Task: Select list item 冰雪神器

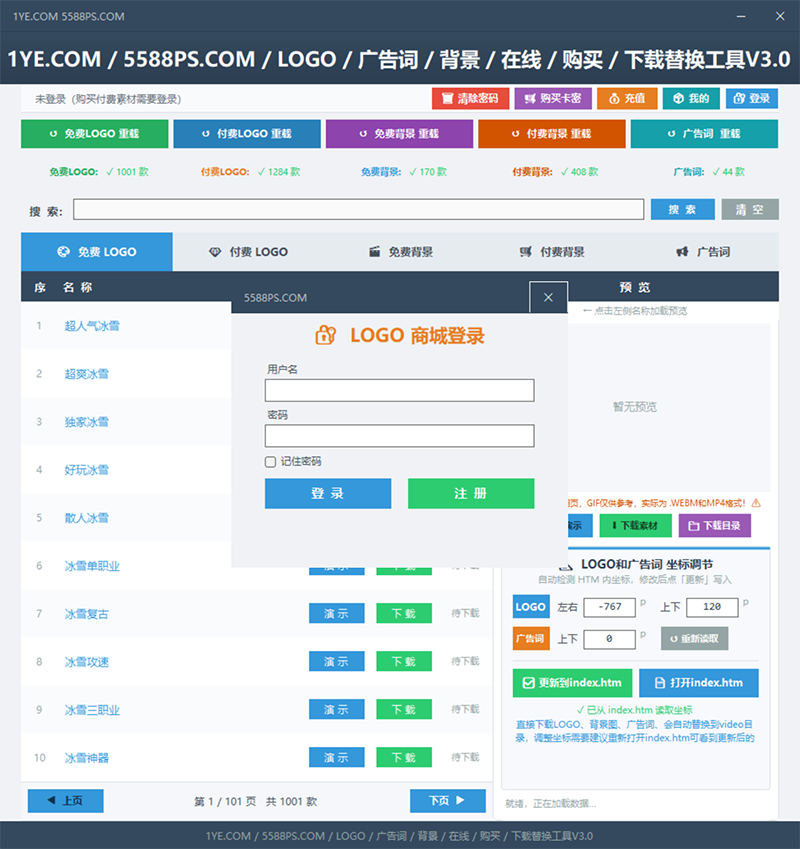Action: pyautogui.click(x=87, y=757)
